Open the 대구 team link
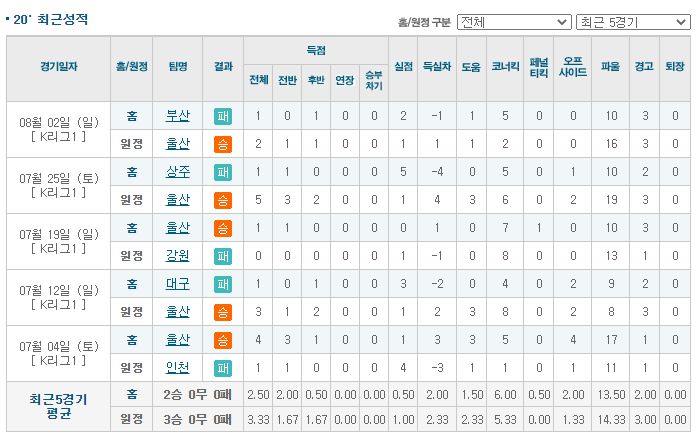 (178, 284)
